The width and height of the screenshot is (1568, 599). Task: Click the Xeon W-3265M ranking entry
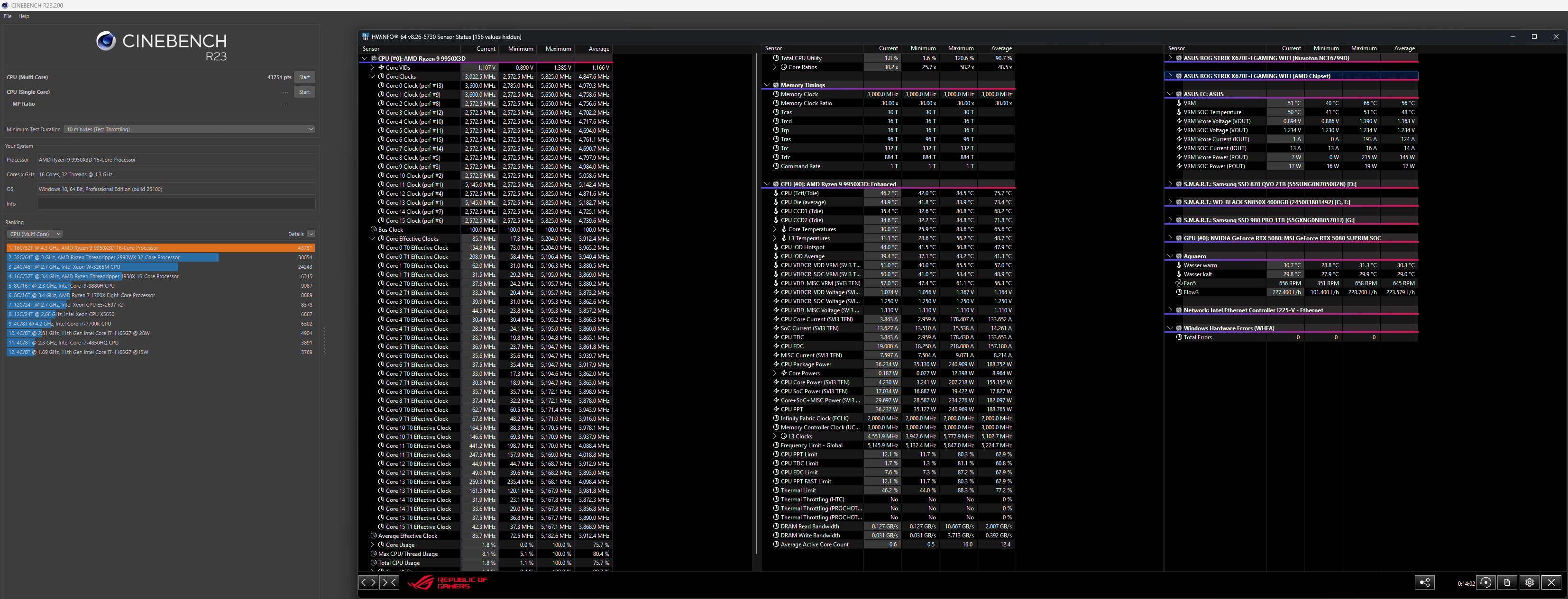[x=161, y=267]
